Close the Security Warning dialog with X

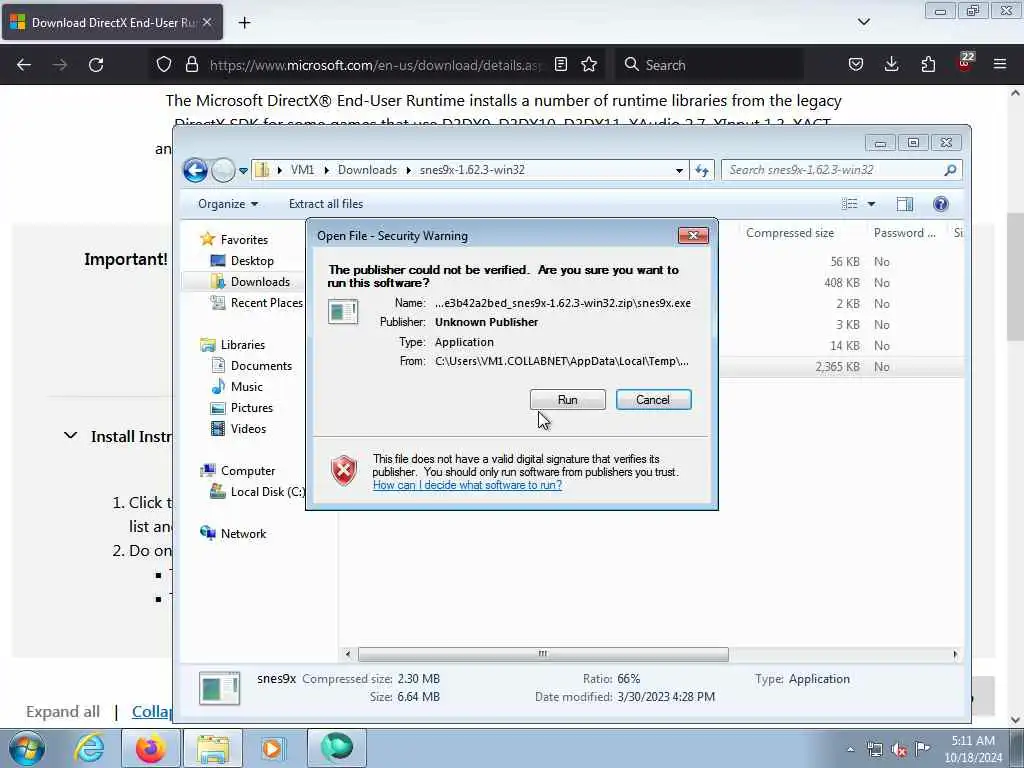tap(693, 236)
